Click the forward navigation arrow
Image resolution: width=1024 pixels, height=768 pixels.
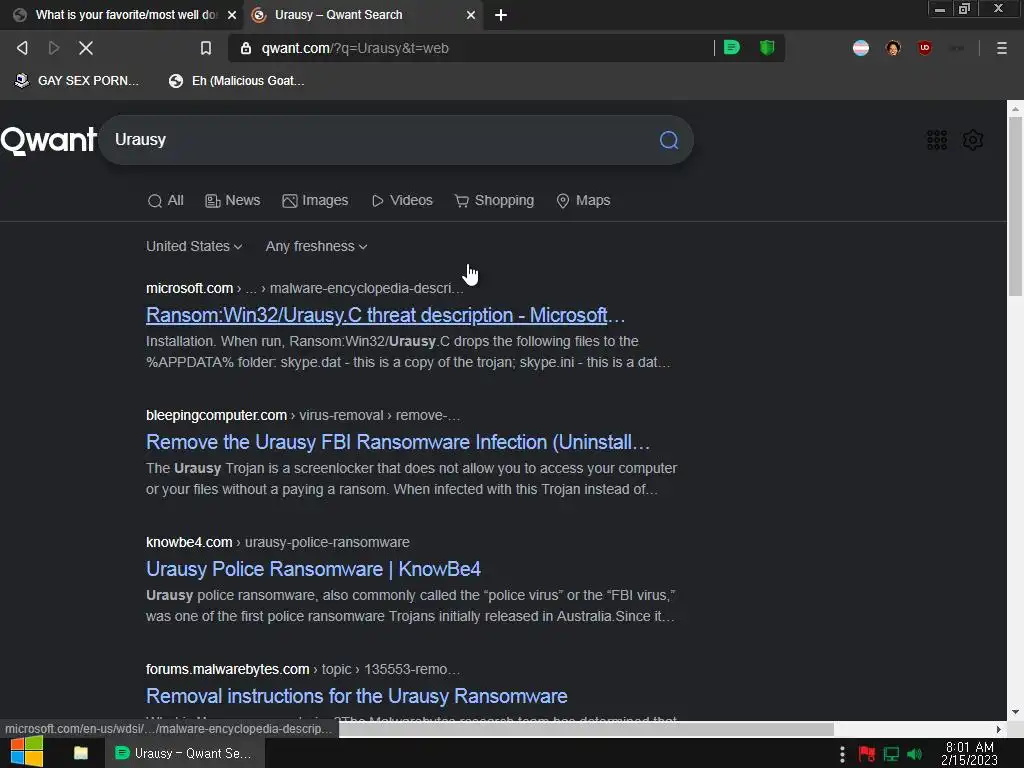click(x=54, y=48)
